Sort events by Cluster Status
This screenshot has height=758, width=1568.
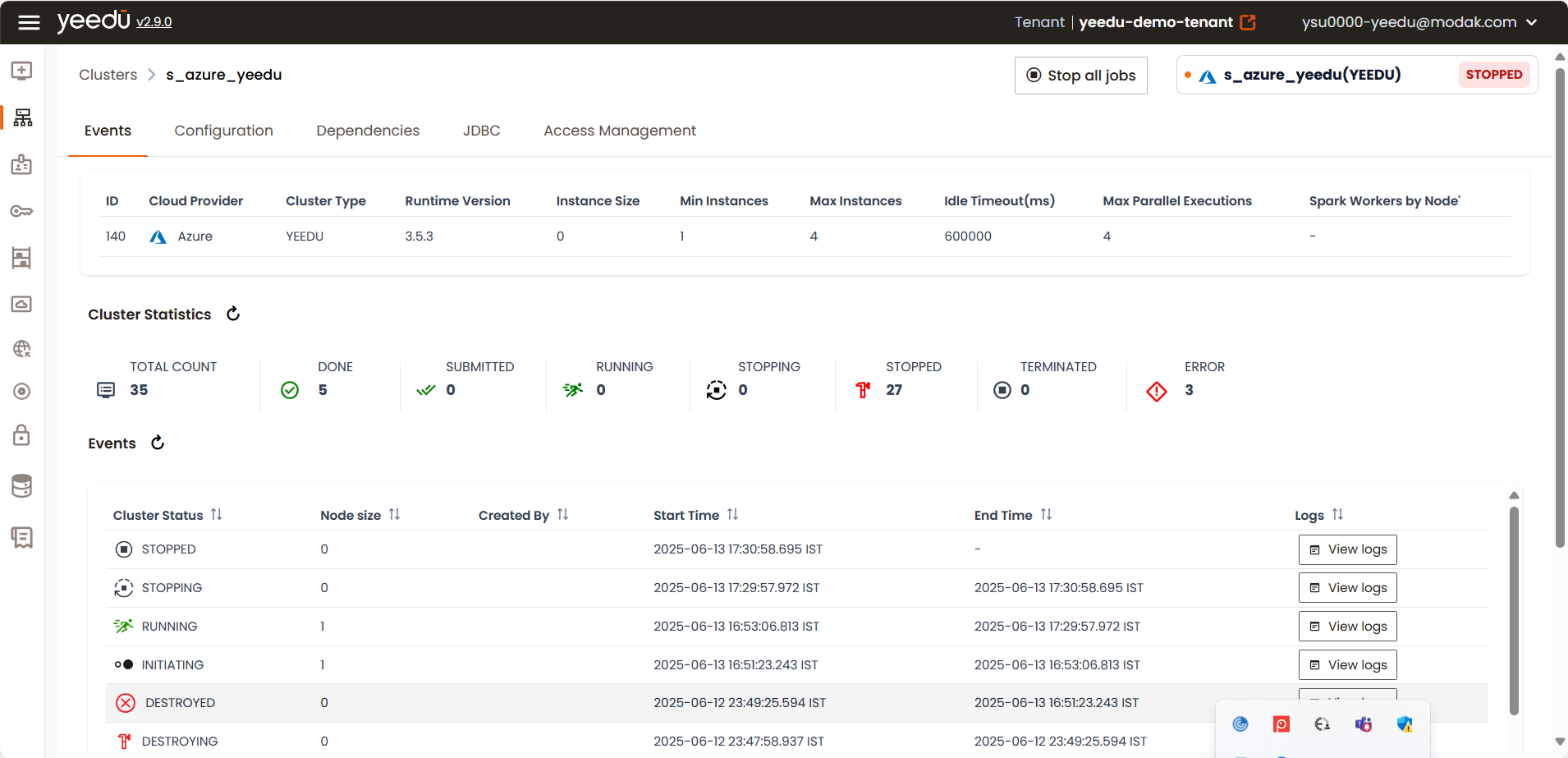pos(217,514)
